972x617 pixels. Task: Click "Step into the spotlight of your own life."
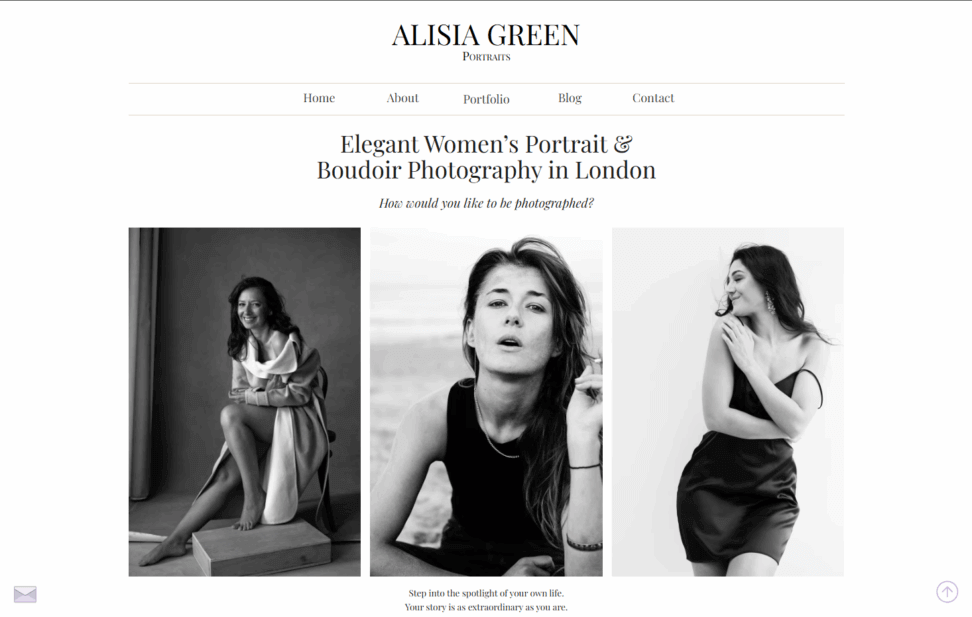coord(486,593)
